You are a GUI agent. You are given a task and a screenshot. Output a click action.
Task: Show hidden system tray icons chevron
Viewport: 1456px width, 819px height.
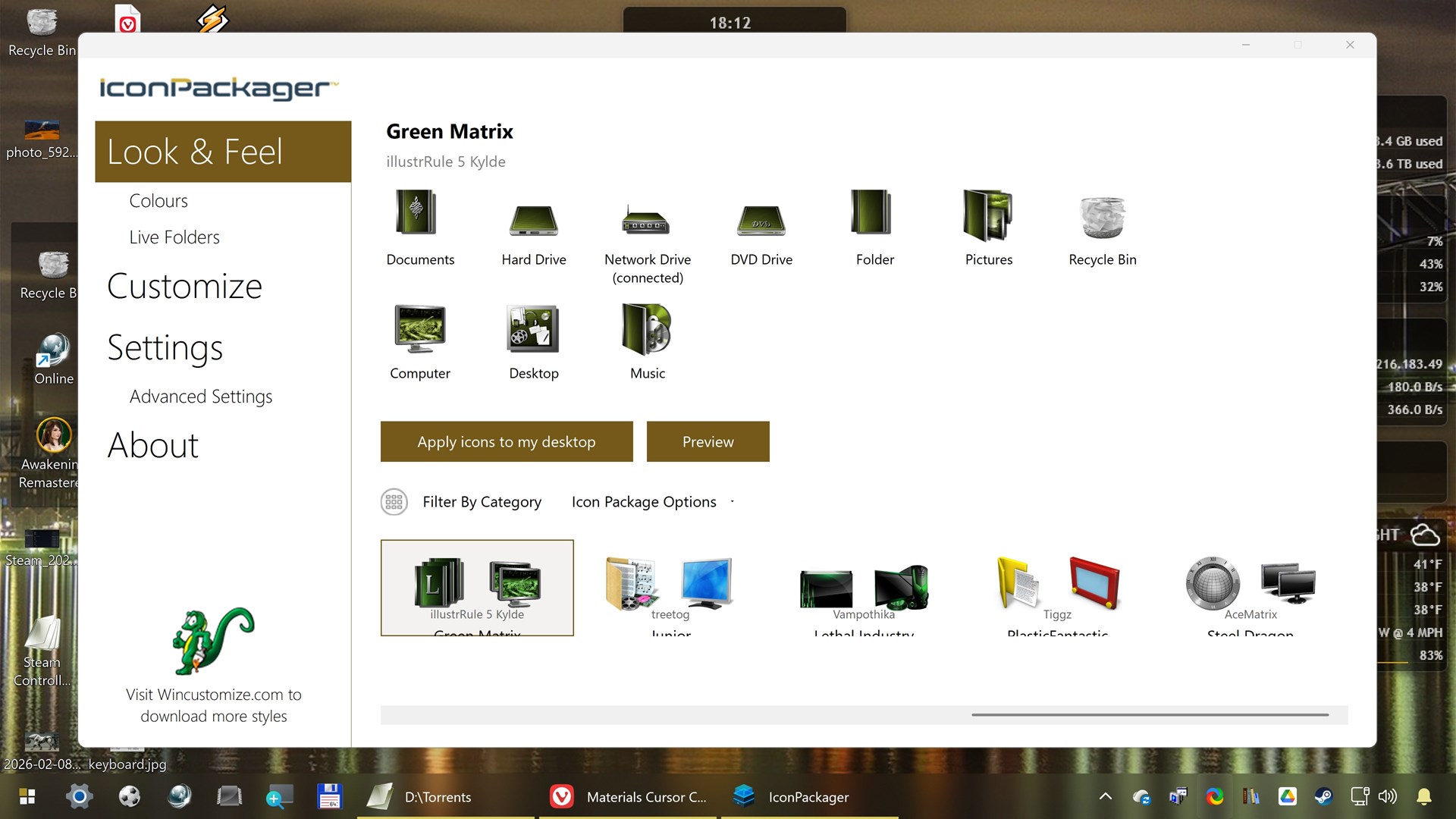pyautogui.click(x=1106, y=796)
